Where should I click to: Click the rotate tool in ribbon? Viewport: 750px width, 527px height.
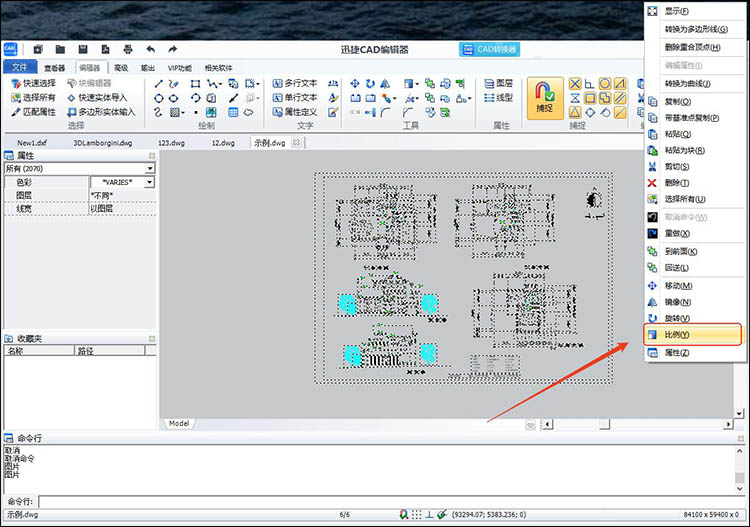point(370,84)
